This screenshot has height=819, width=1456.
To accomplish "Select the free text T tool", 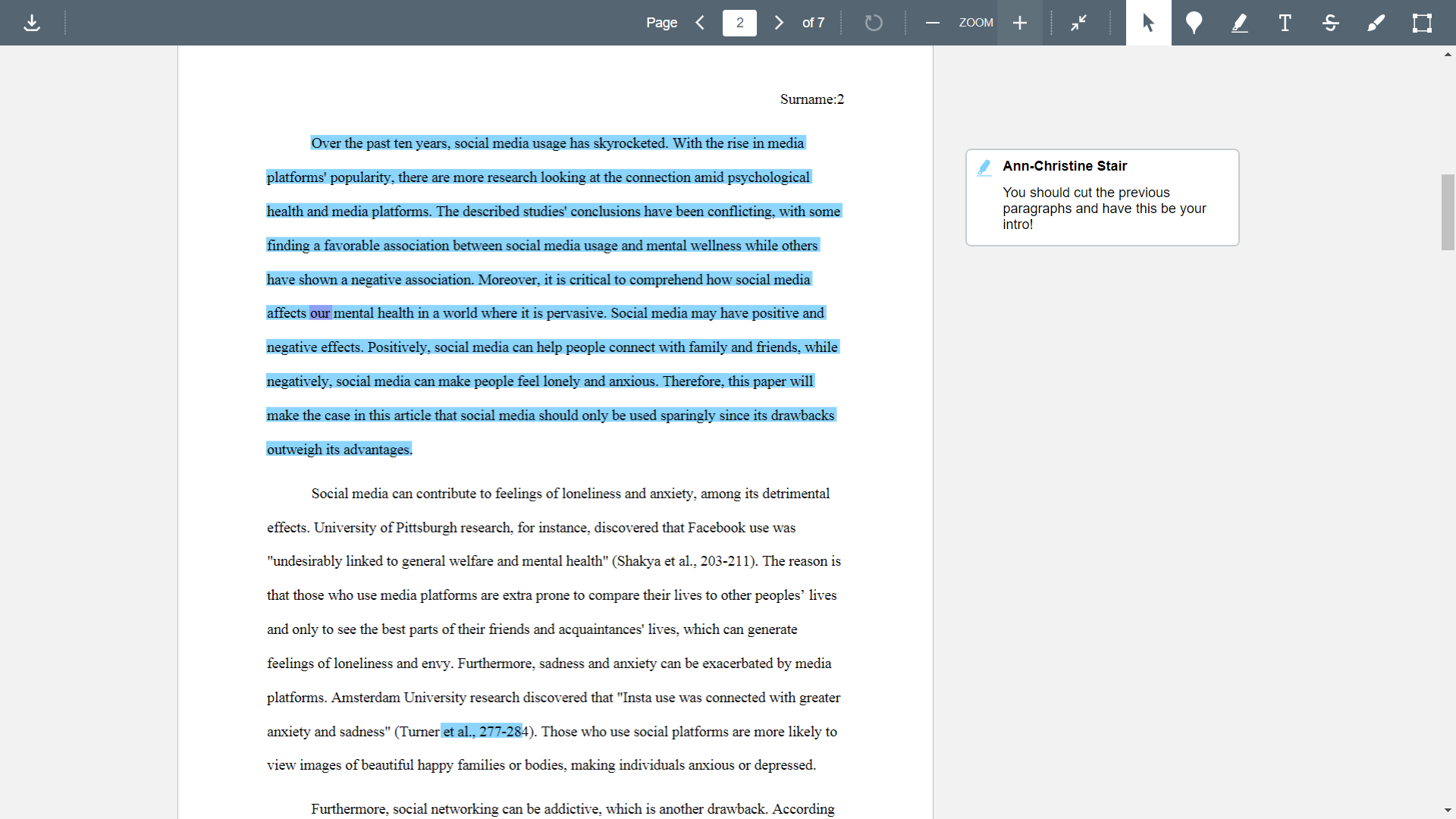I will 1285,23.
